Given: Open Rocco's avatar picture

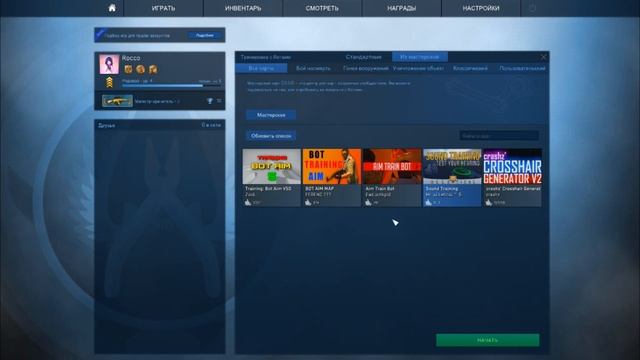Looking at the screenshot, I should point(109,64).
